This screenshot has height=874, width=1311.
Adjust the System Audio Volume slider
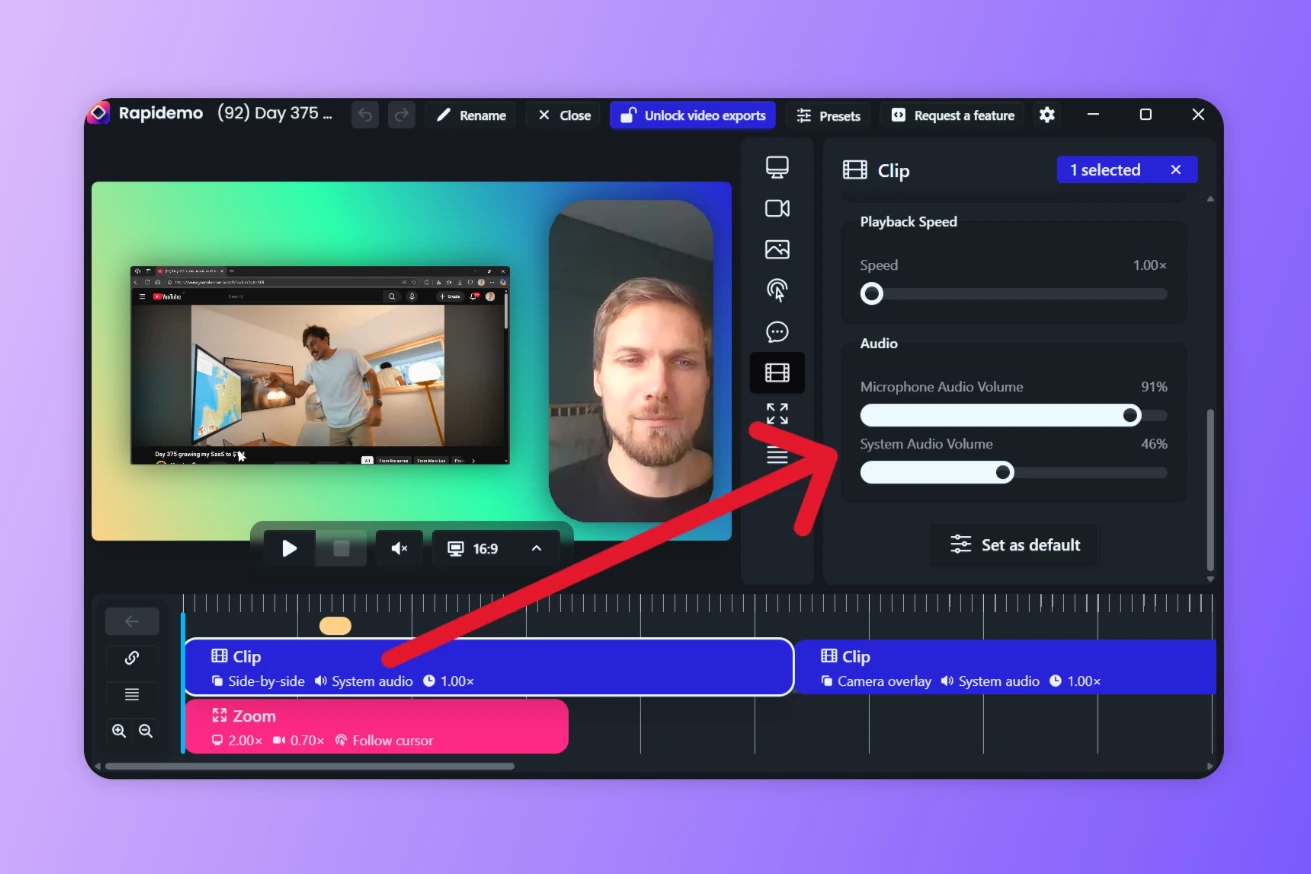coord(1003,471)
